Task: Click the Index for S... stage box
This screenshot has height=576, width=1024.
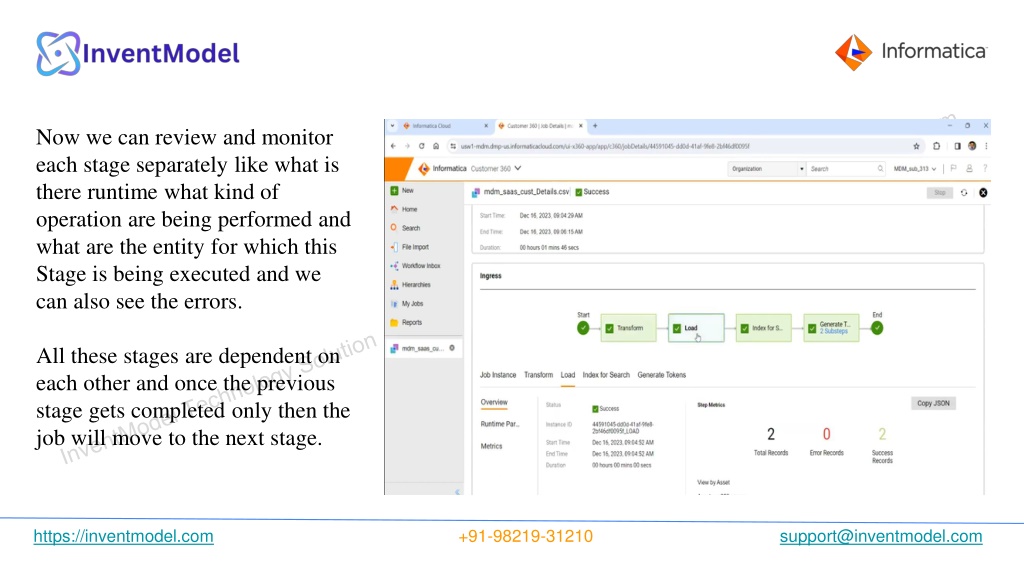Action: tap(763, 328)
